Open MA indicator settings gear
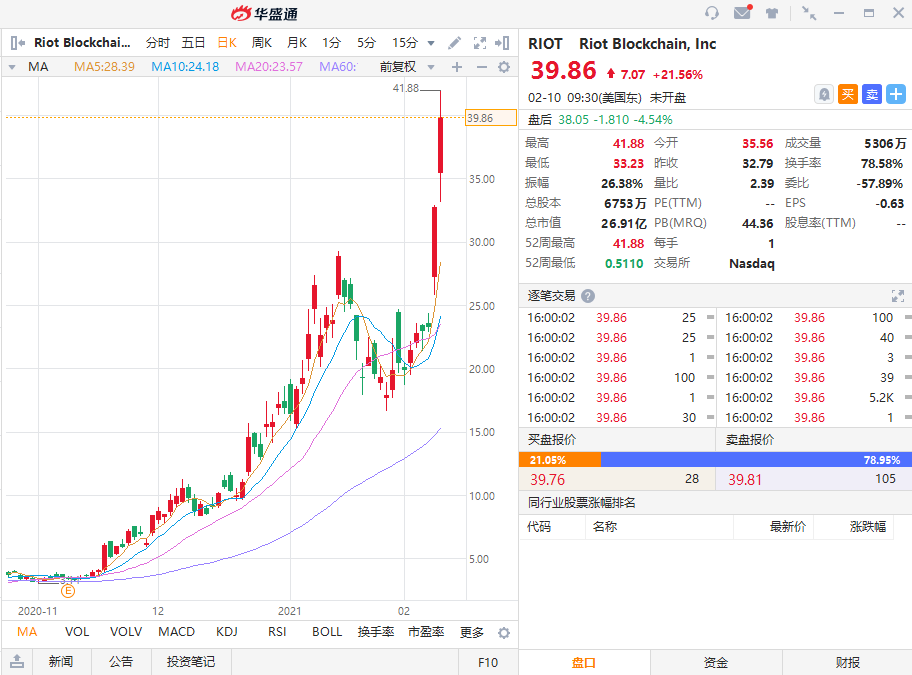Screen dimensions: 912x675 [x=504, y=67]
